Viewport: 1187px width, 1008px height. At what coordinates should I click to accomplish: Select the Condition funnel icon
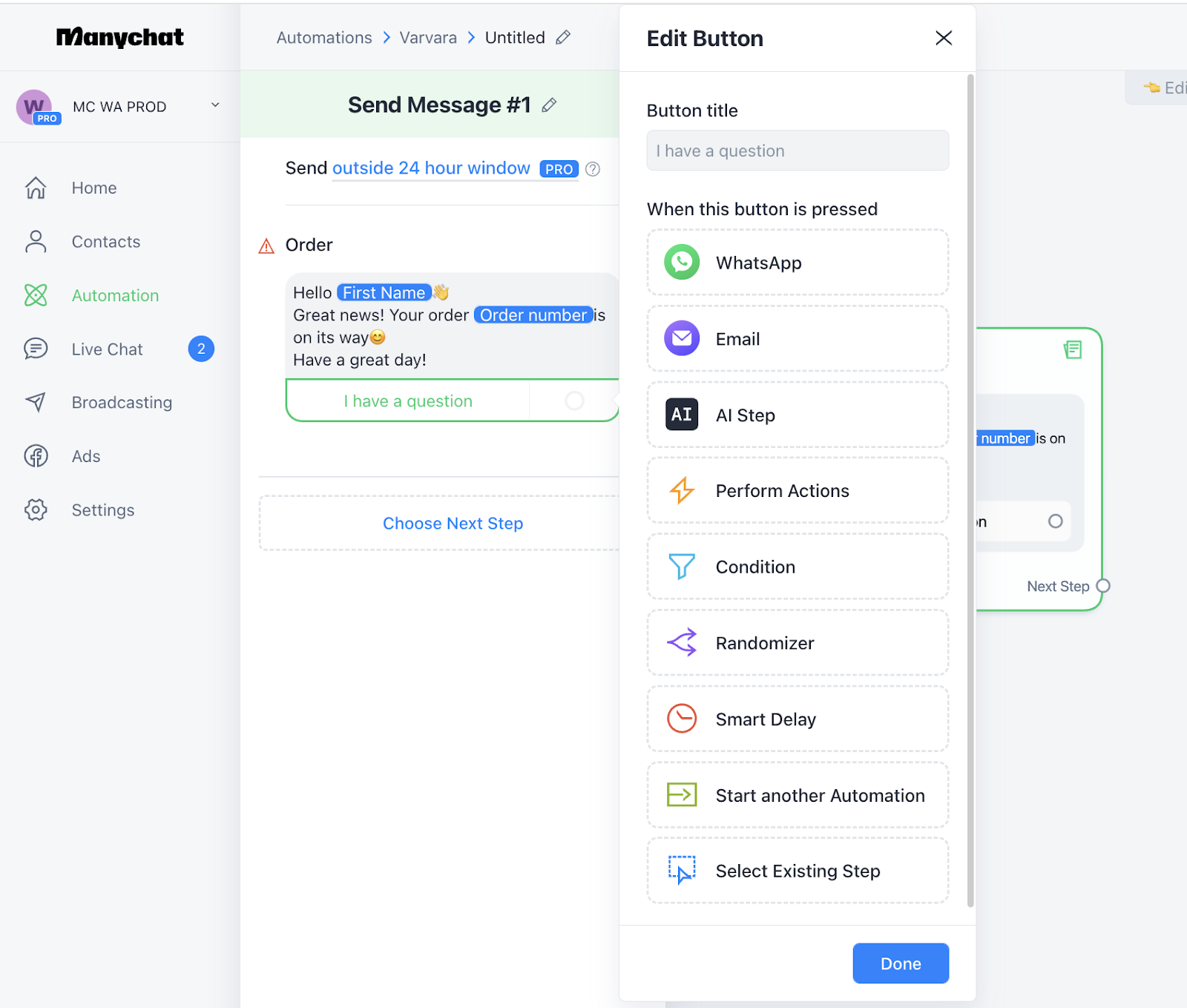pyautogui.click(x=681, y=567)
